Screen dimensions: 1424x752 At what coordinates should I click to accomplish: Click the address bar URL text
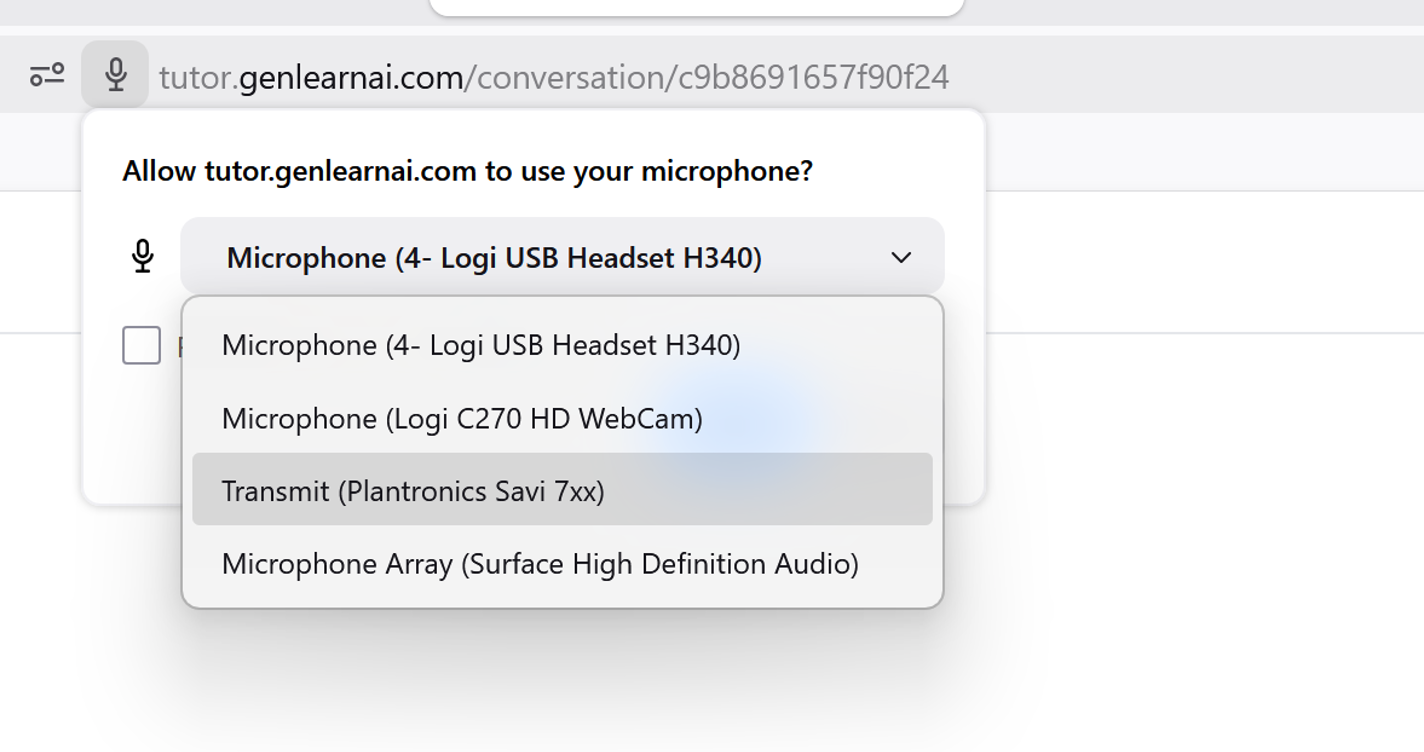pyautogui.click(x=554, y=77)
